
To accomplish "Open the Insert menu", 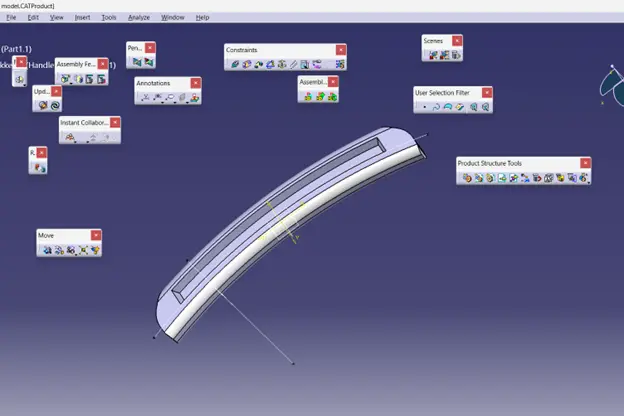I will (x=82, y=17).
